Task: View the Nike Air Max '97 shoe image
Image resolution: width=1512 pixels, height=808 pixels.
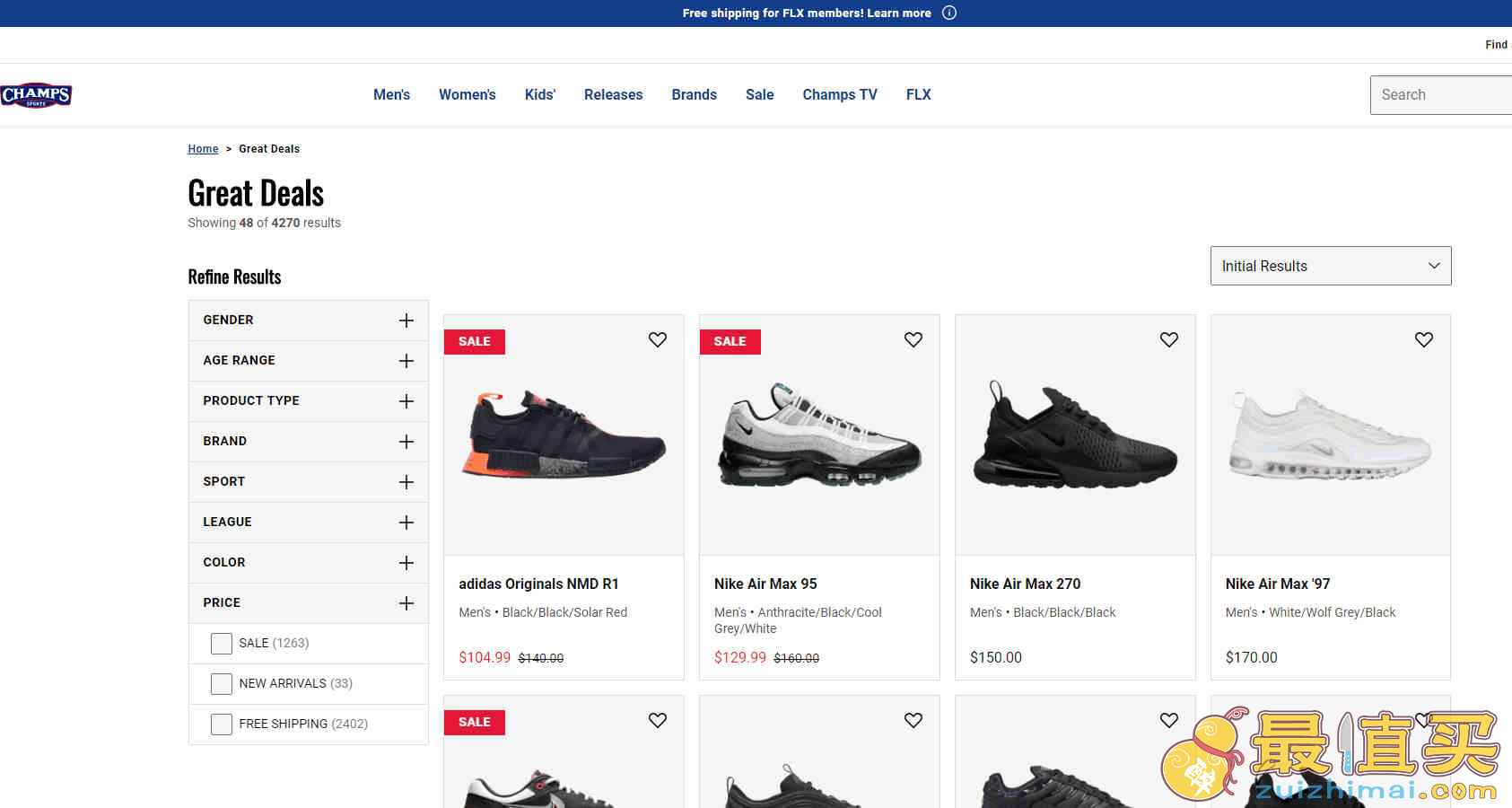Action: (x=1331, y=435)
